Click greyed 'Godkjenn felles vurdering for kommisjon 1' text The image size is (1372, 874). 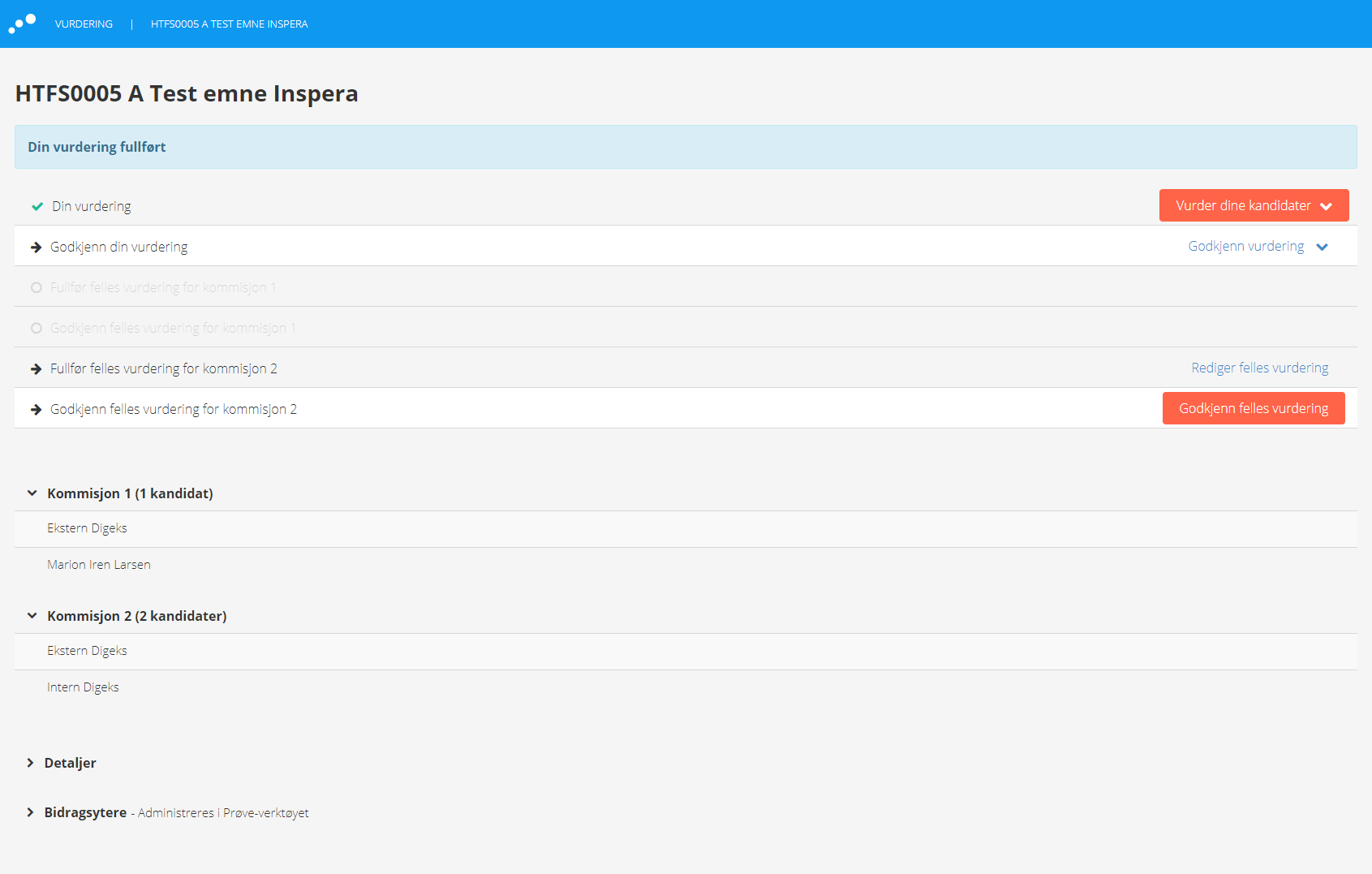[173, 328]
